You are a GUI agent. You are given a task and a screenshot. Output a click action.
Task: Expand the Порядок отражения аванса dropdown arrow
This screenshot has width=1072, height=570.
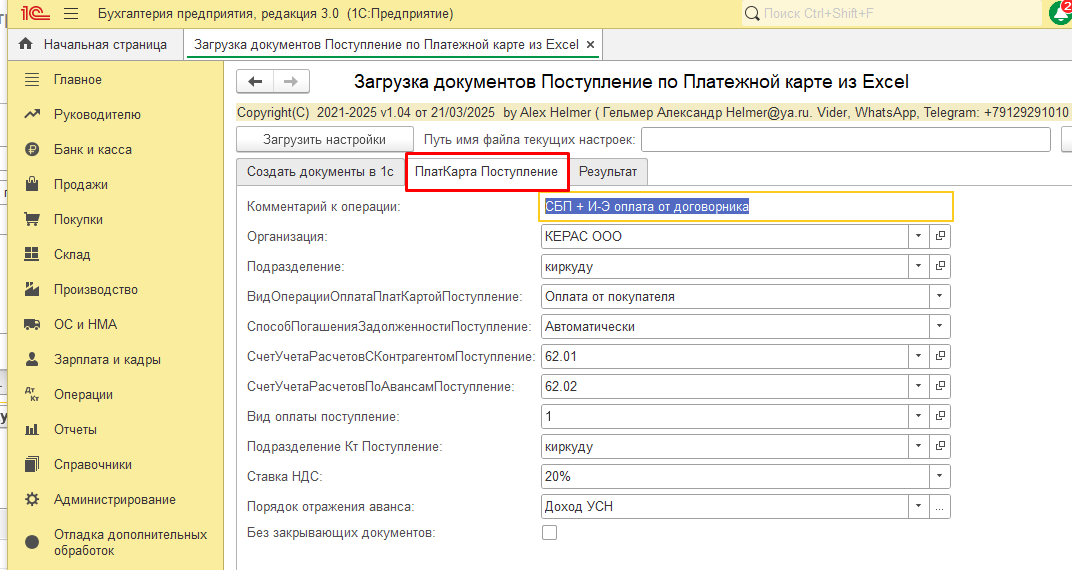pos(919,507)
